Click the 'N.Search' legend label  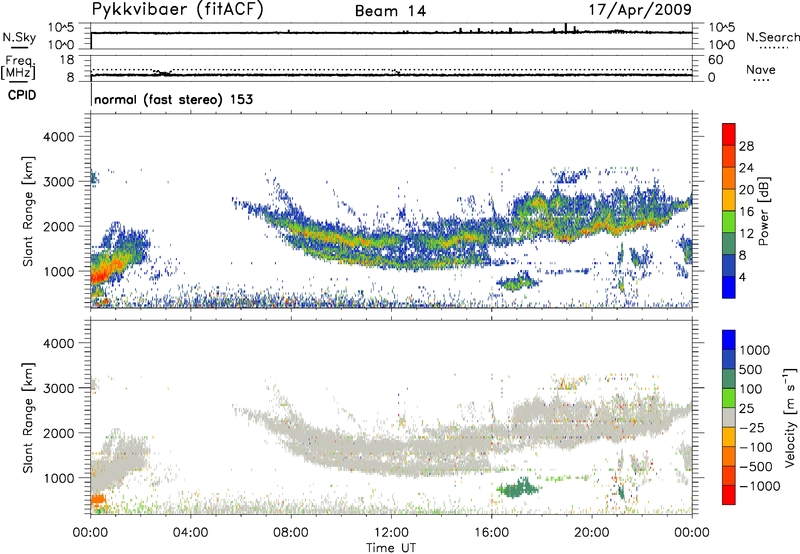[772, 37]
